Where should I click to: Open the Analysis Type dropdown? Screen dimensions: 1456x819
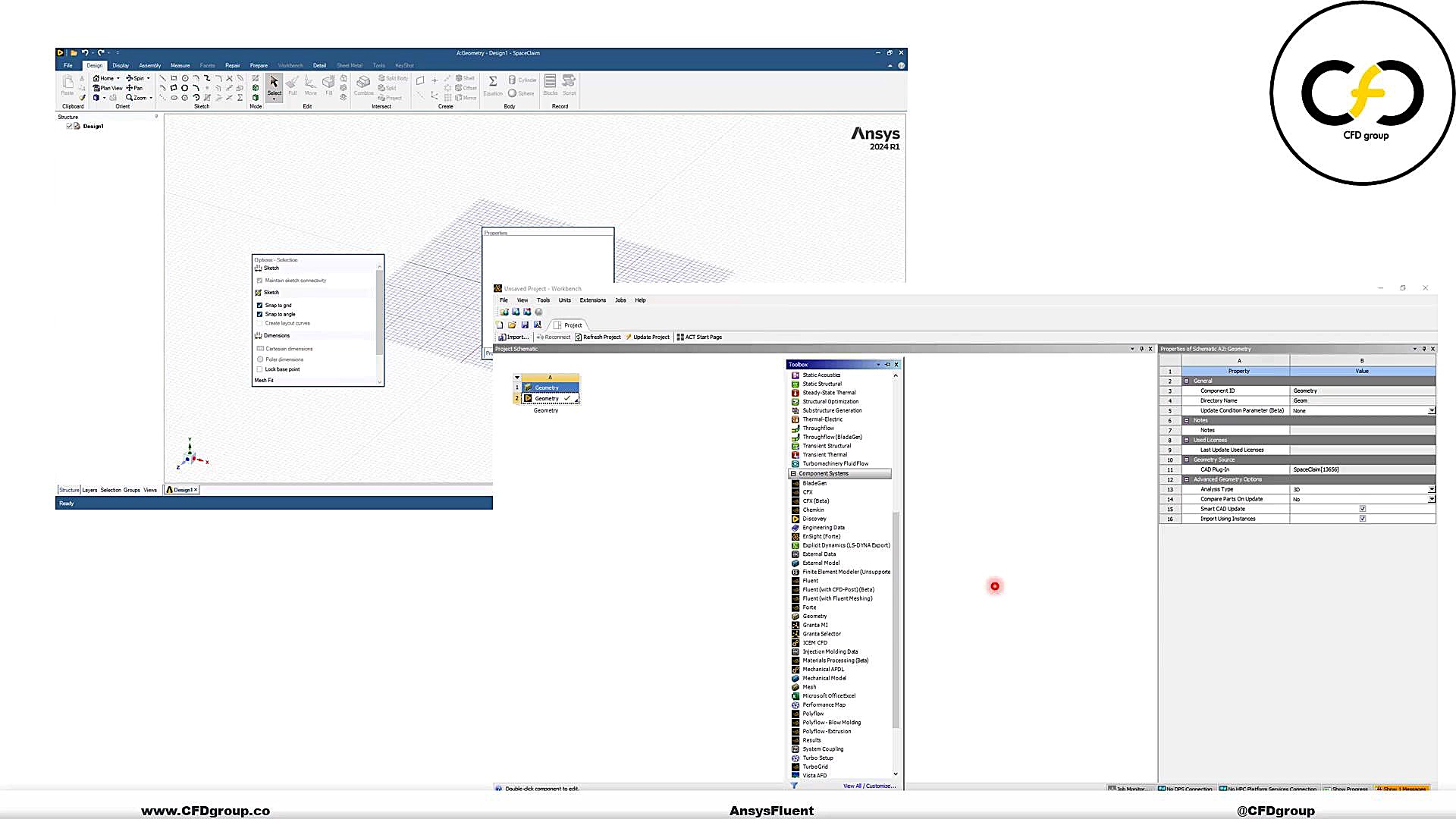point(1431,489)
